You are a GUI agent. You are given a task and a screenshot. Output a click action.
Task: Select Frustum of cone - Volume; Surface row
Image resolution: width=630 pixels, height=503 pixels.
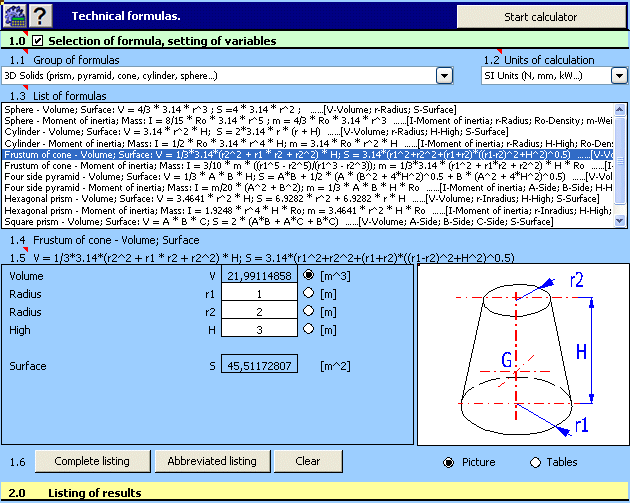(x=308, y=155)
